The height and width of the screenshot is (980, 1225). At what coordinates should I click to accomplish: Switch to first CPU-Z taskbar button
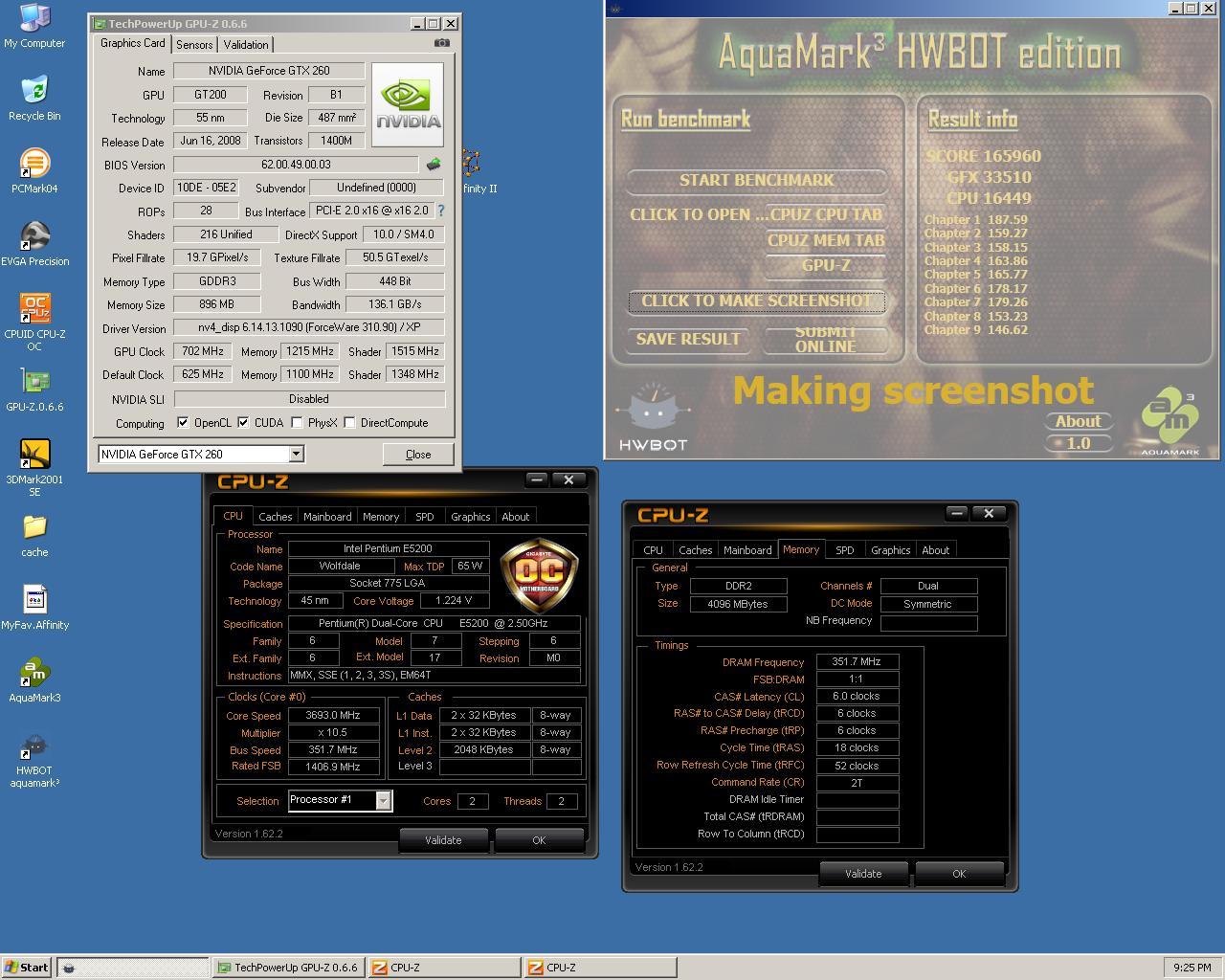(444, 968)
